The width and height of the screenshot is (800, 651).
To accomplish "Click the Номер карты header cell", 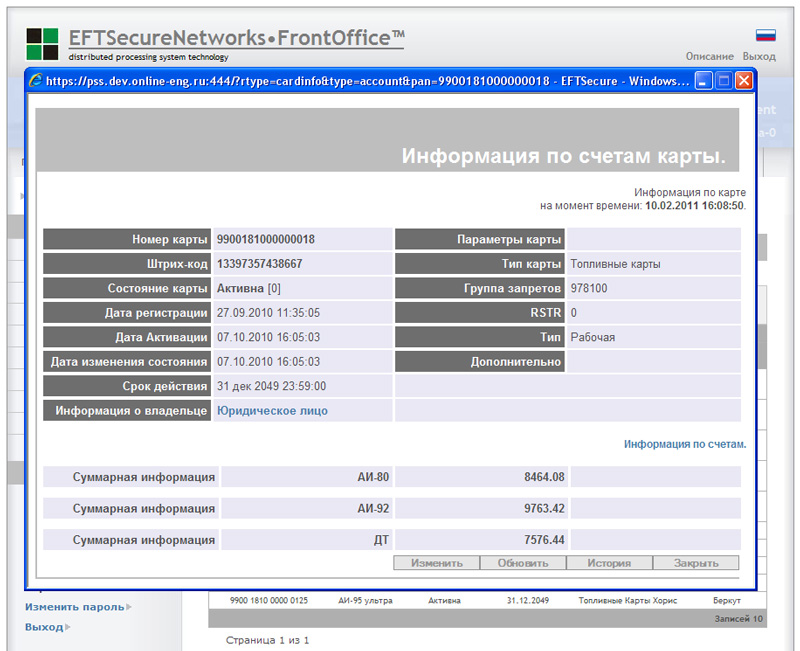I will tap(127, 239).
